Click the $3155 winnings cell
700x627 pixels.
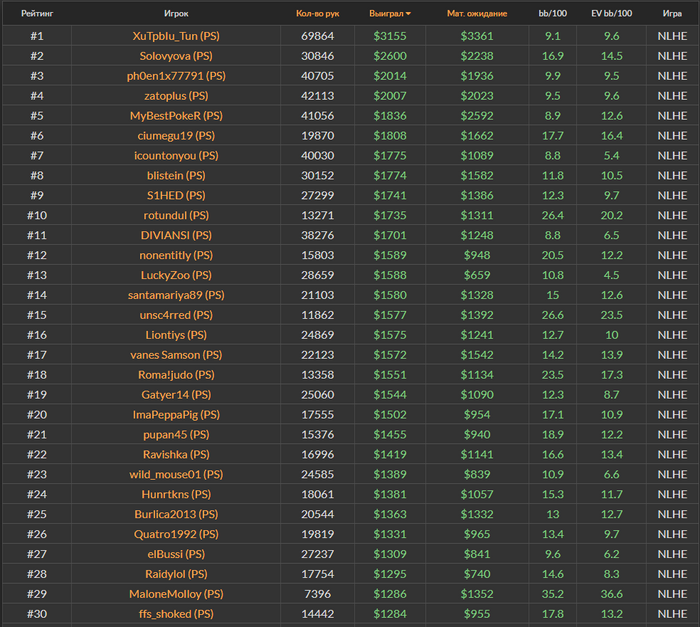390,36
